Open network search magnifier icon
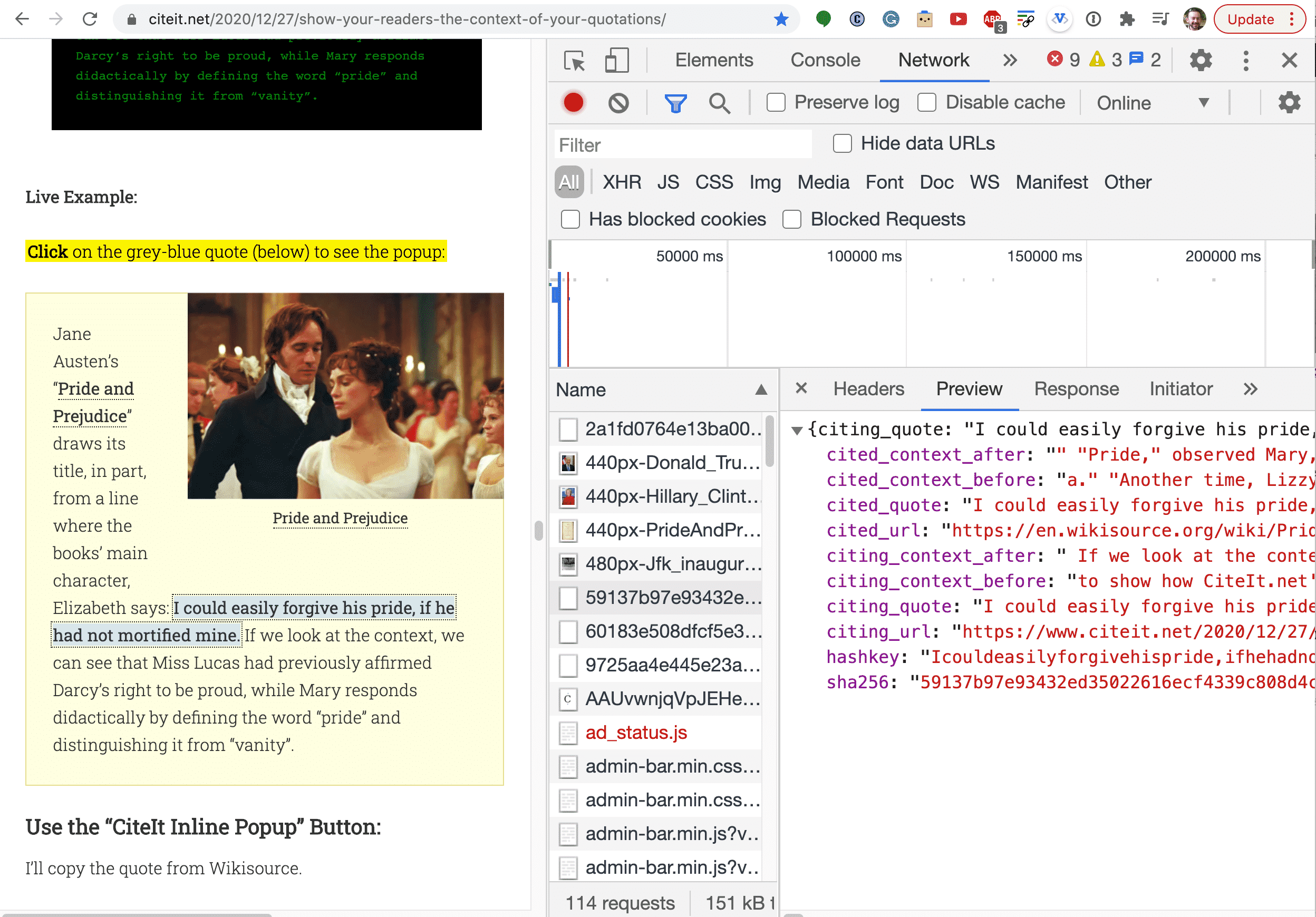The width and height of the screenshot is (1316, 917). [x=719, y=103]
